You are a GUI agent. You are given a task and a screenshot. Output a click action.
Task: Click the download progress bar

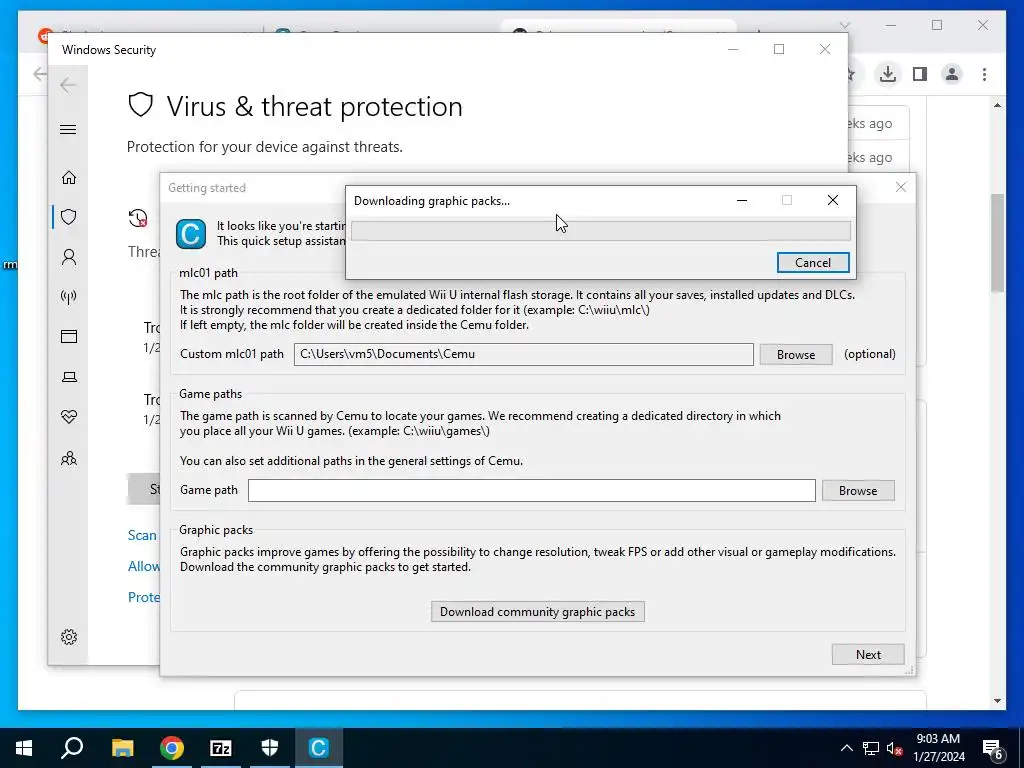601,231
